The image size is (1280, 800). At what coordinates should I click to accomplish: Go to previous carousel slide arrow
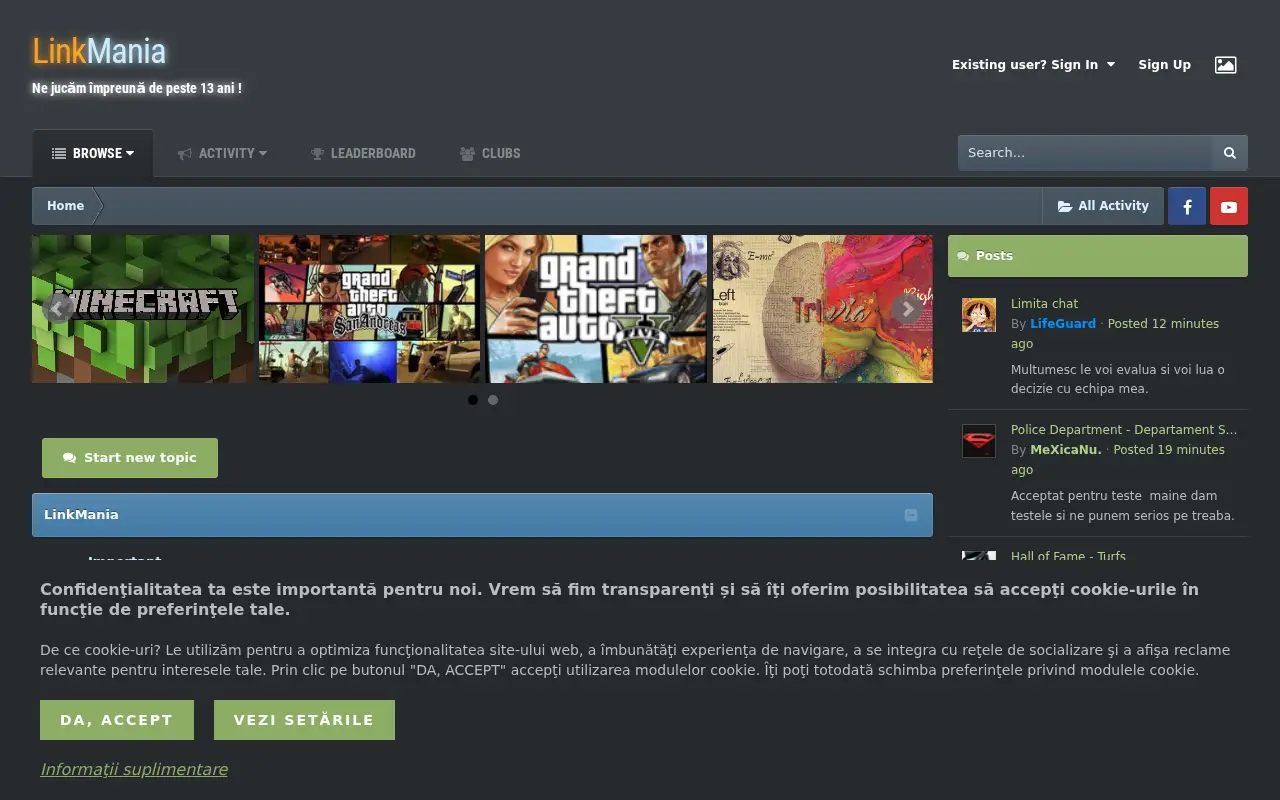tap(57, 309)
